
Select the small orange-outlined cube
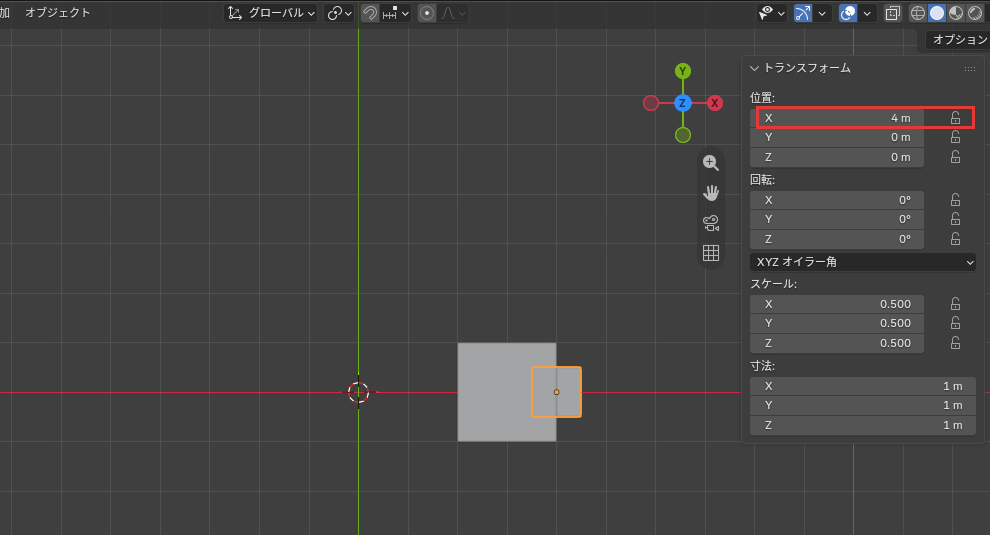point(557,392)
